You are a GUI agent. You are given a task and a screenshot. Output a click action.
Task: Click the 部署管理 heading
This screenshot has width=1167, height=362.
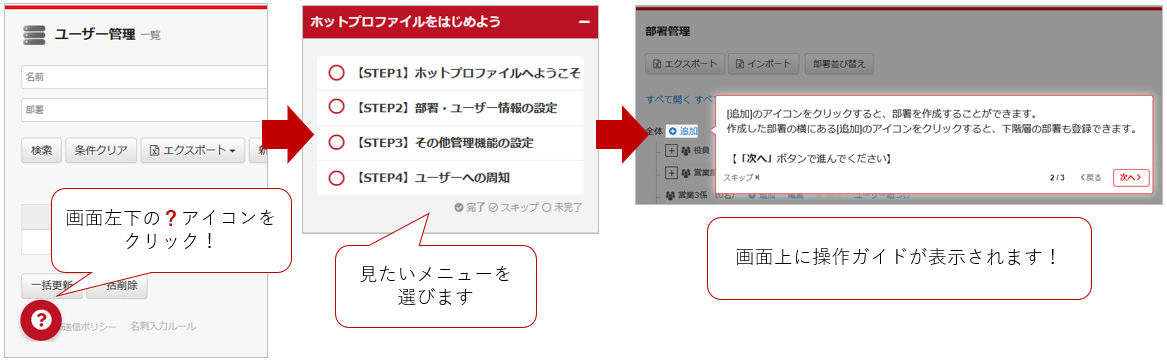tap(668, 32)
